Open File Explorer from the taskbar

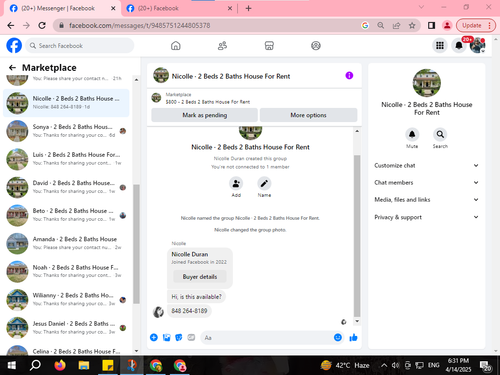(84, 365)
